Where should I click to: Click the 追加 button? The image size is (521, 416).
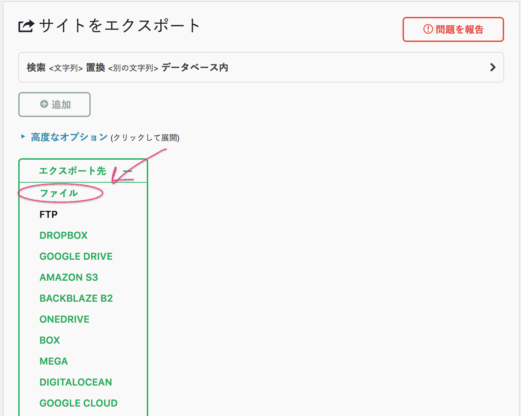point(54,104)
